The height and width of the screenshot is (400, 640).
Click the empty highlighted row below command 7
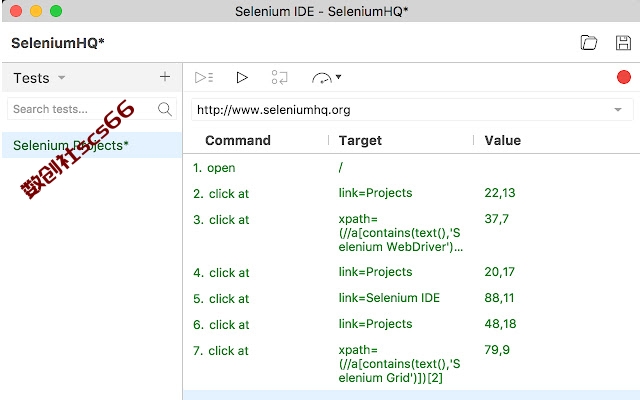(411, 395)
